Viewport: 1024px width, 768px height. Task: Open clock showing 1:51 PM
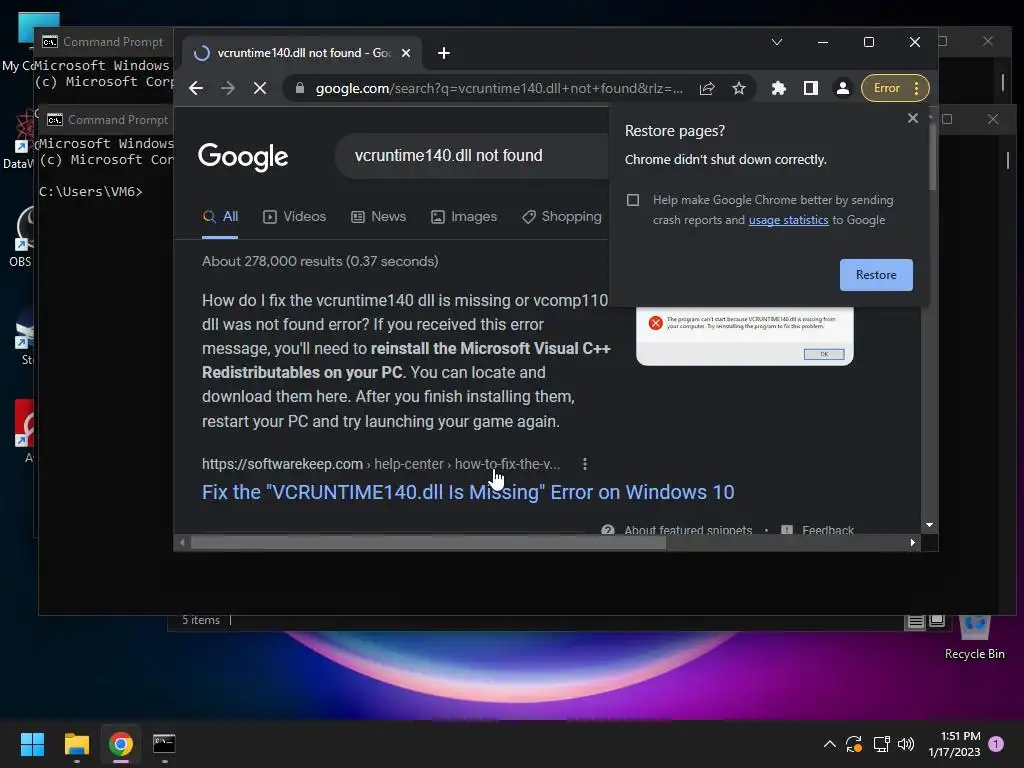954,744
